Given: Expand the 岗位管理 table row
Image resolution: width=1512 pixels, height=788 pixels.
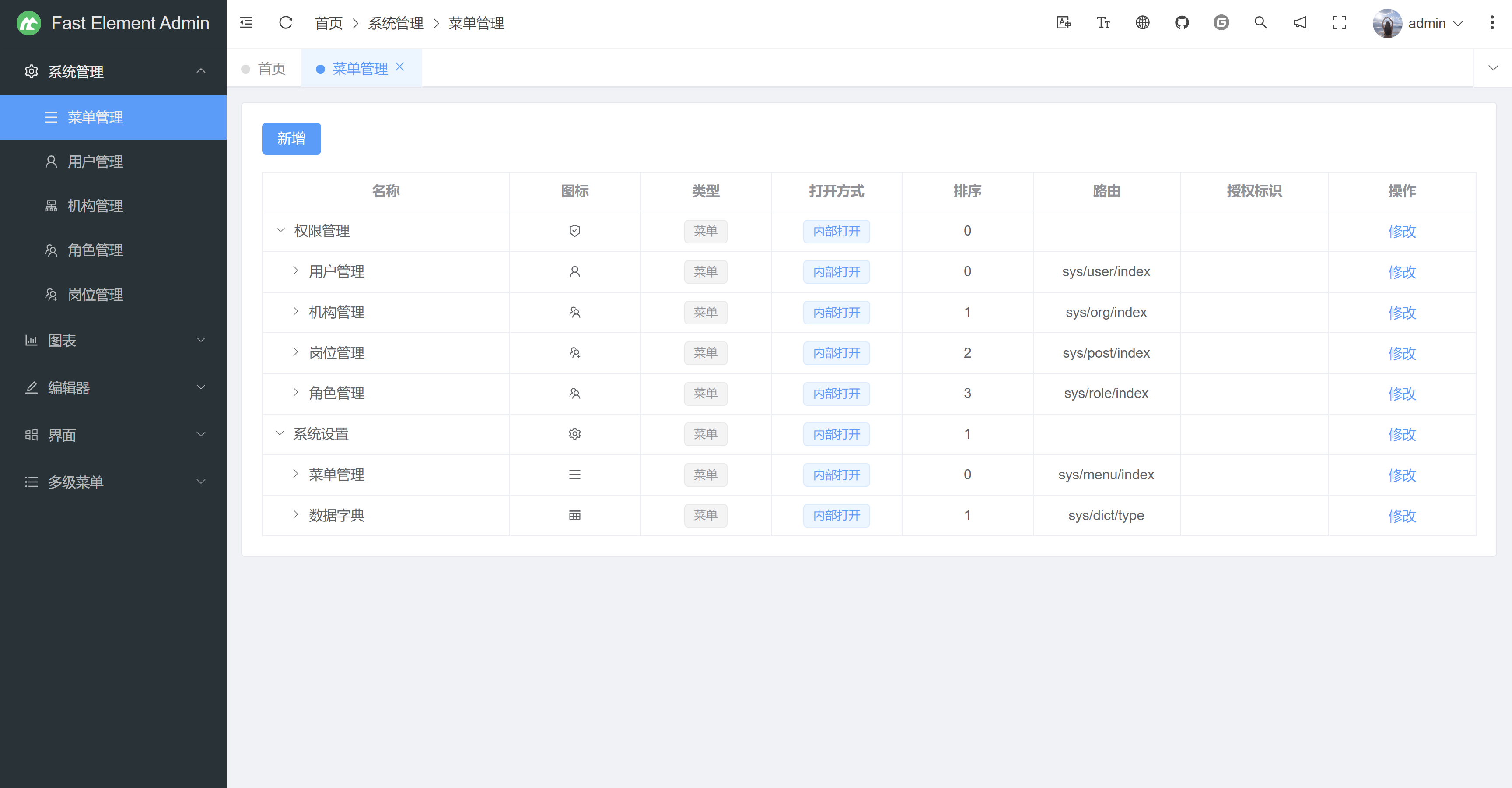Looking at the screenshot, I should click(x=295, y=352).
